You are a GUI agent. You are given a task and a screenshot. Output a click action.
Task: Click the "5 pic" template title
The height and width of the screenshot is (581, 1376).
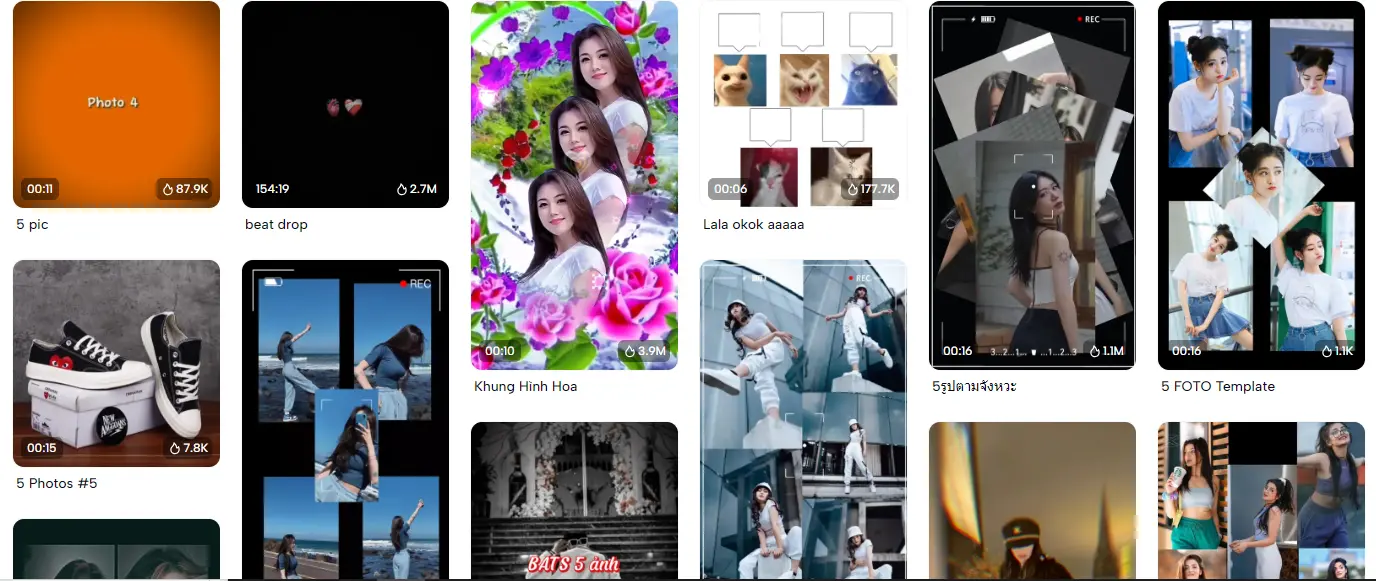coord(32,225)
